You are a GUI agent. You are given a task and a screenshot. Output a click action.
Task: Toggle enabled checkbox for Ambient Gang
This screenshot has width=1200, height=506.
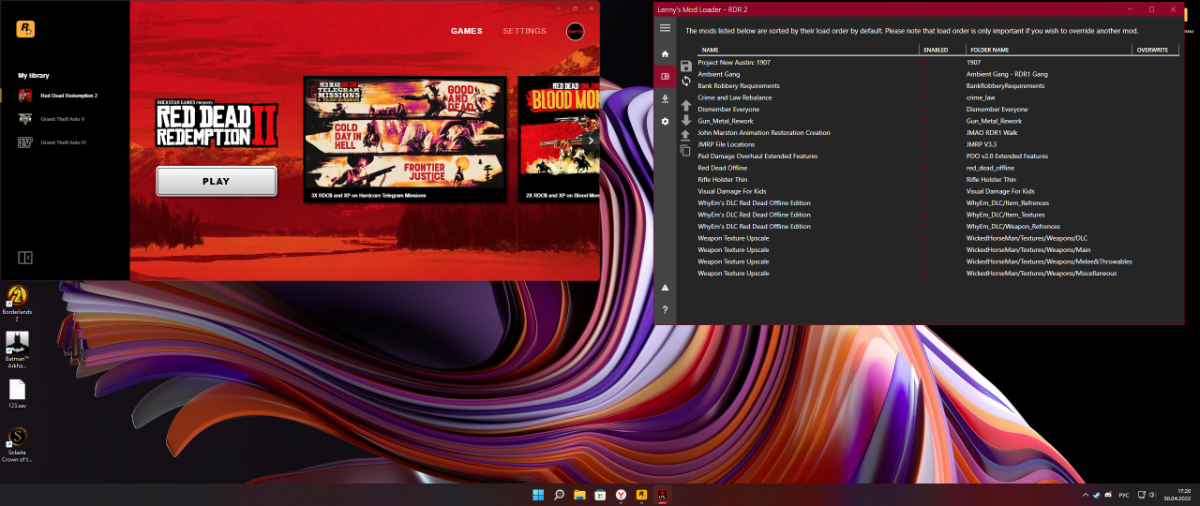[x=924, y=74]
